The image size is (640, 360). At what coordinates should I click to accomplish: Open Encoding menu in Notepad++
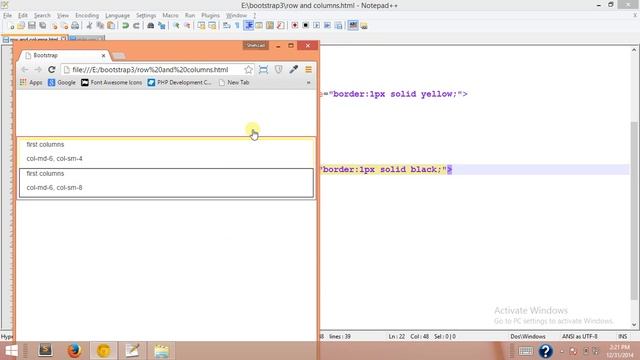87,15
